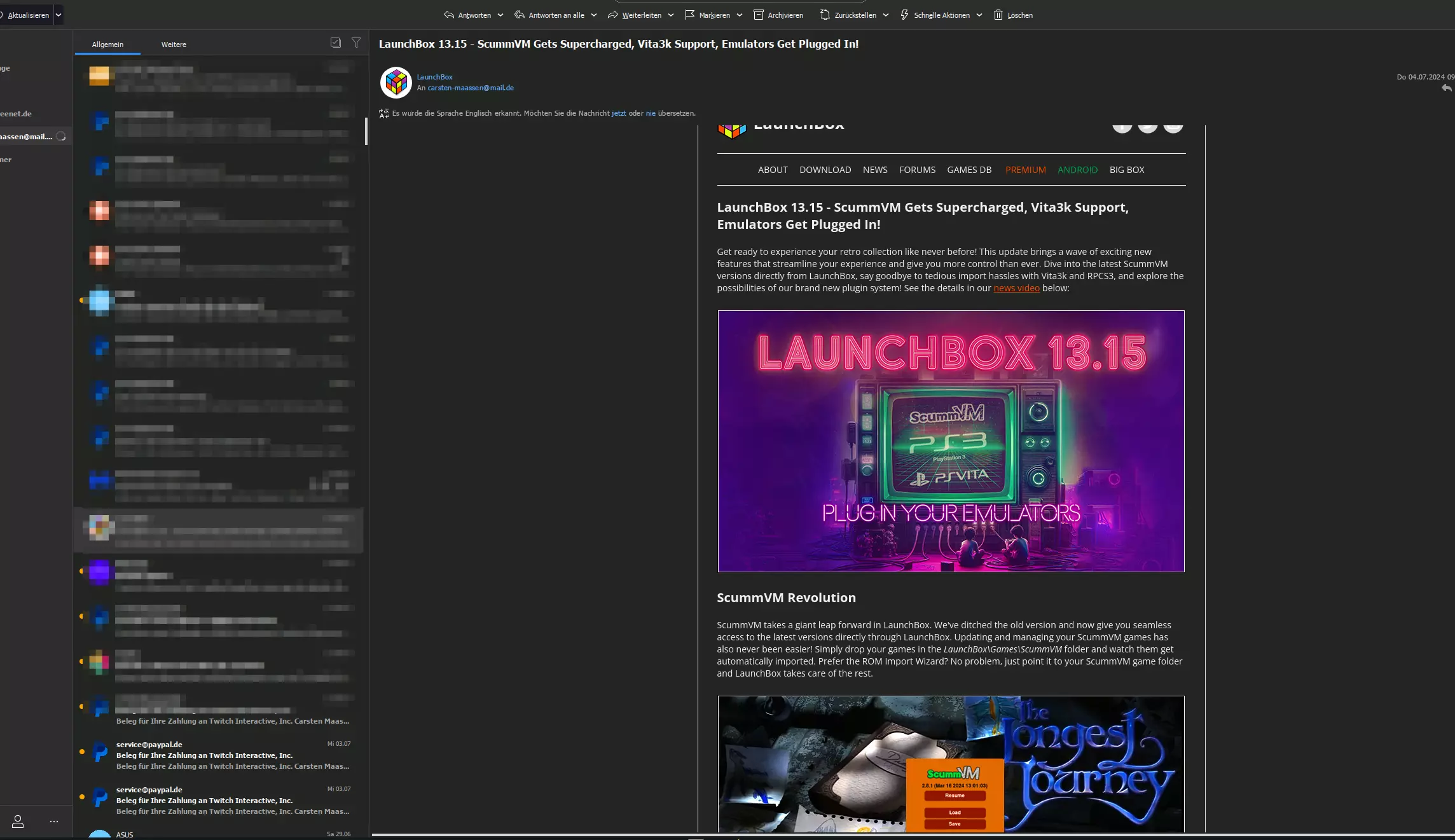Click the translate icon beside language notice
1455x840 pixels.
click(x=384, y=113)
